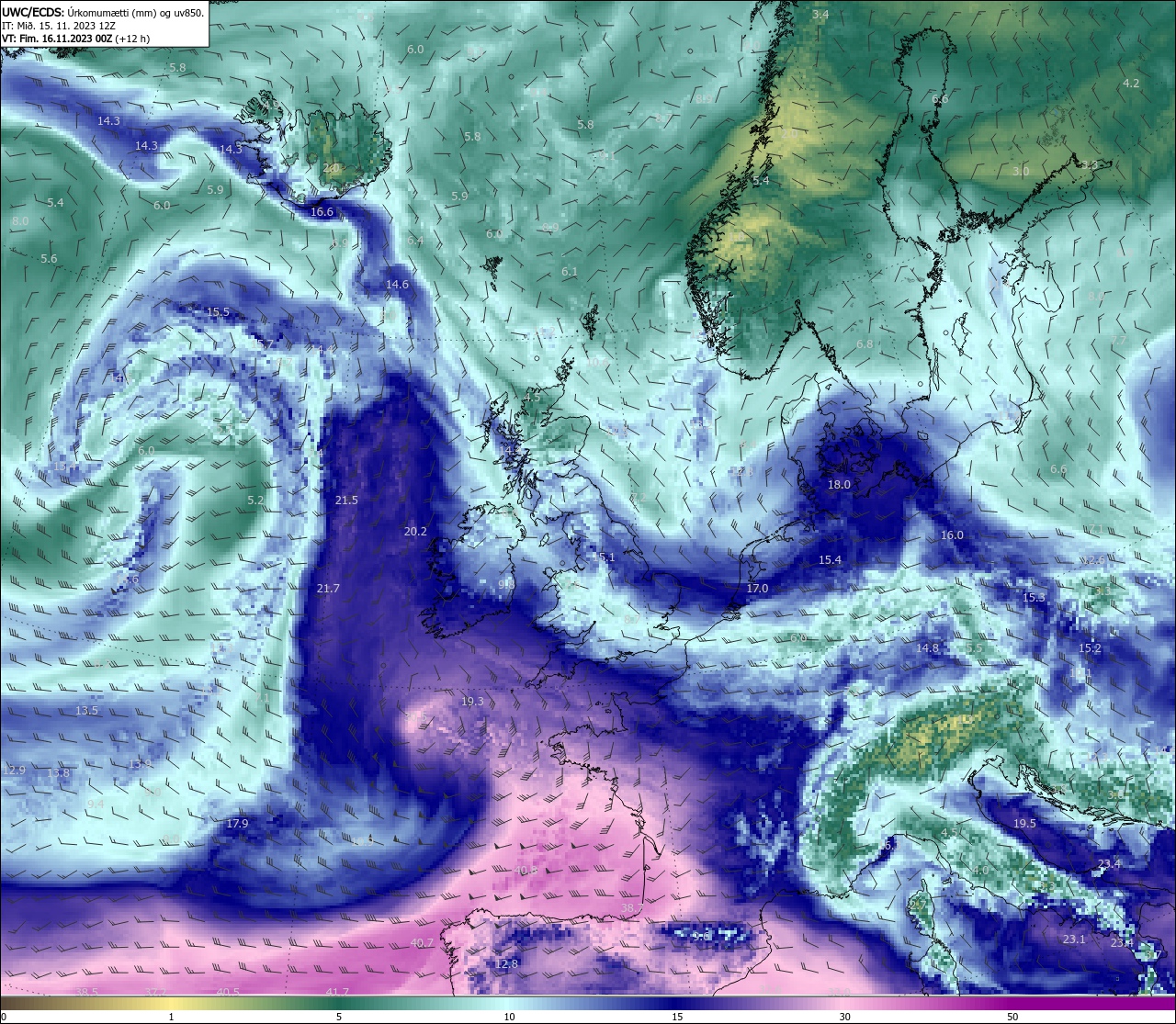Select the 3.4 value at the top edge

point(820,15)
